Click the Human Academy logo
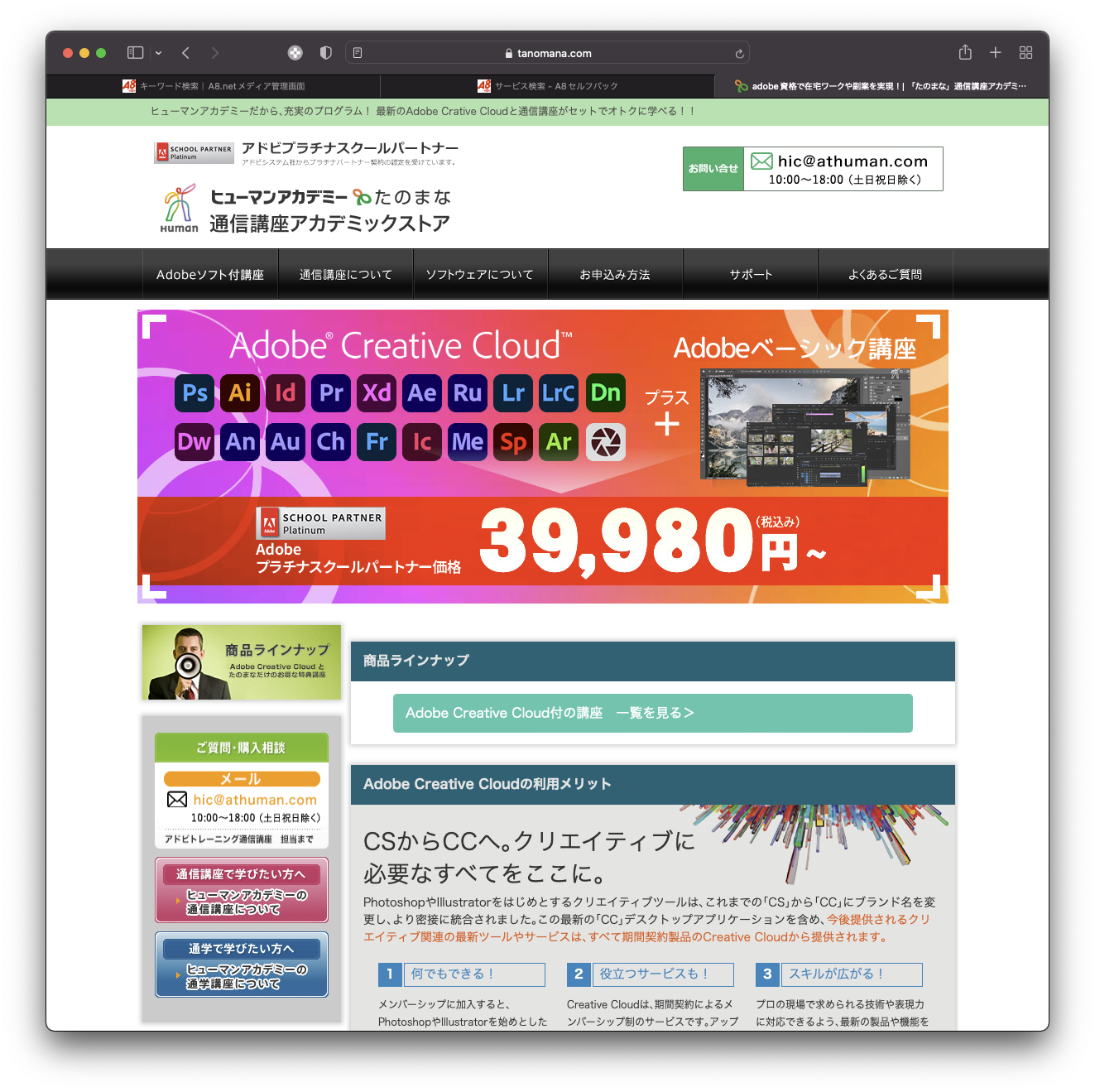This screenshot has width=1095, height=1092. pos(180,209)
